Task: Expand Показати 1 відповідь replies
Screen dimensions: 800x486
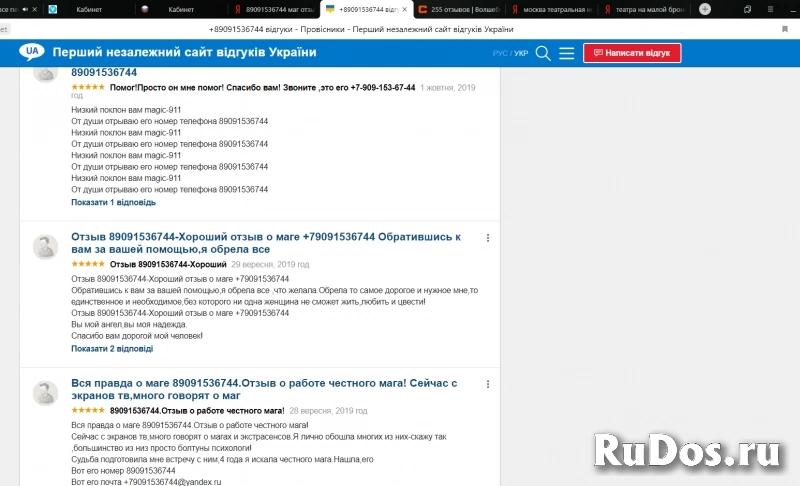Action: 113,202
